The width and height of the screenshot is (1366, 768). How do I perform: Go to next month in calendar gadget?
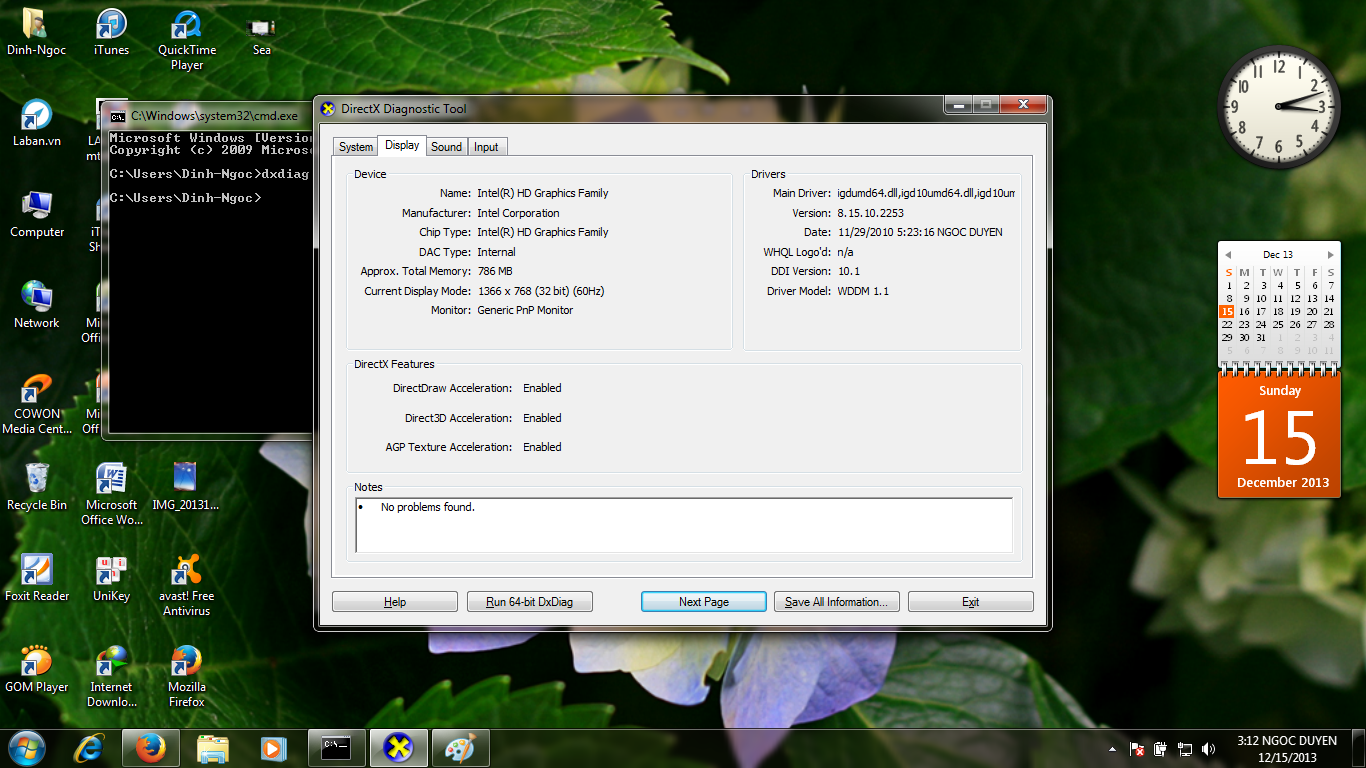[x=1330, y=255]
